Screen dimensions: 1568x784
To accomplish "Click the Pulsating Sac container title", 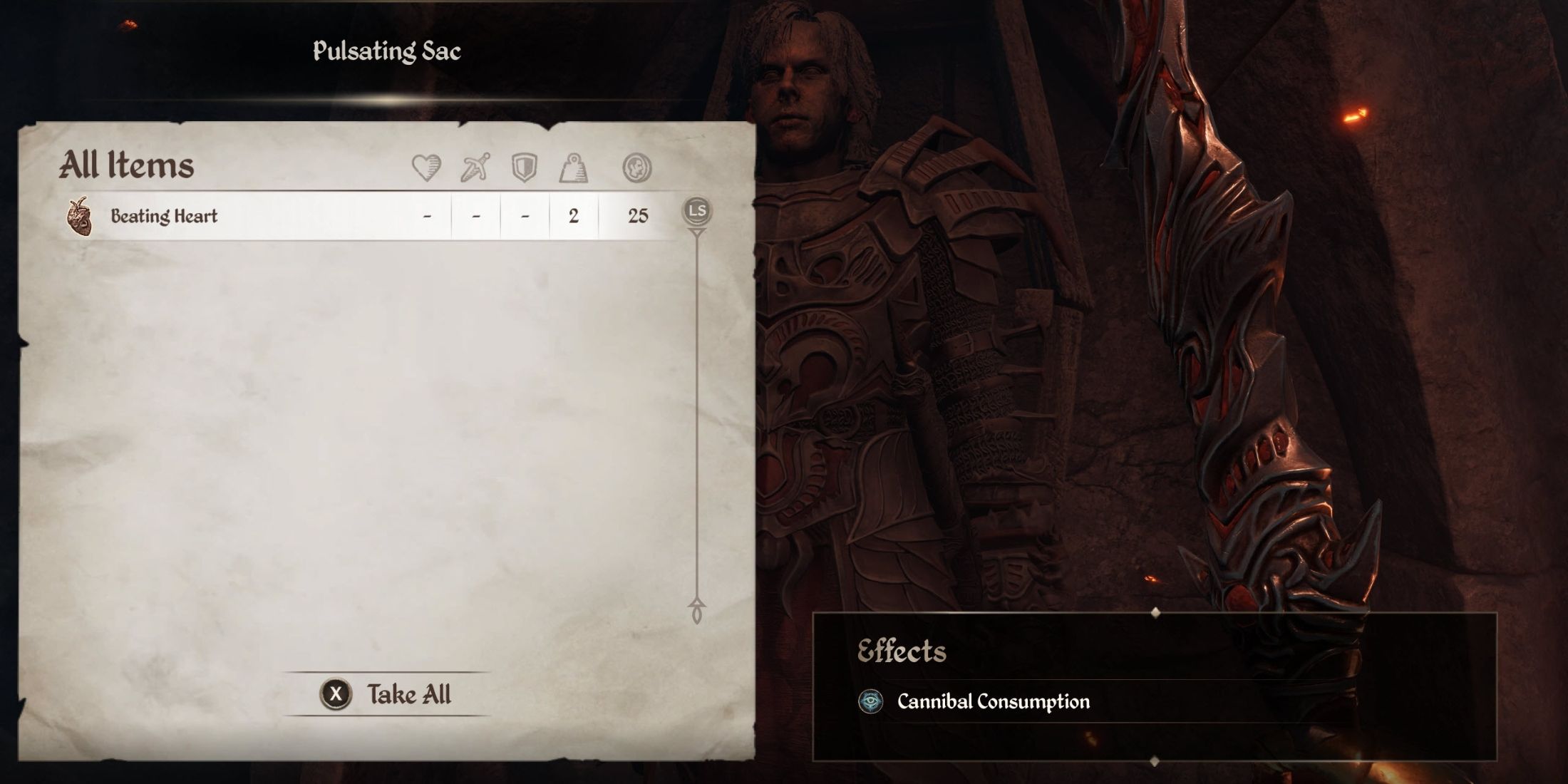I will [387, 51].
